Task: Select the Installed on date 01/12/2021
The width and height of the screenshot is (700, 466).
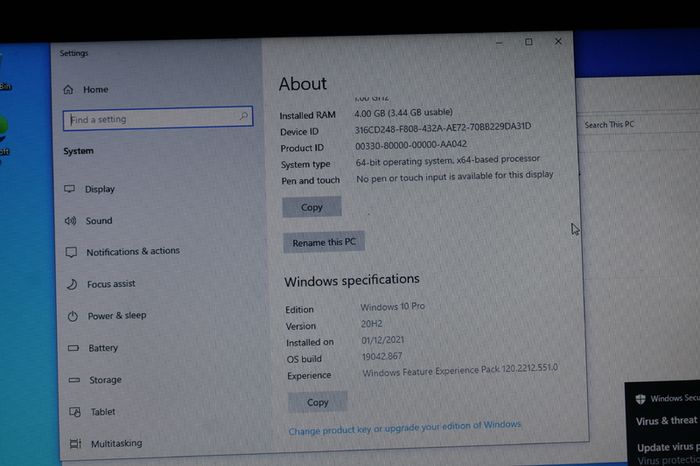Action: (x=383, y=340)
